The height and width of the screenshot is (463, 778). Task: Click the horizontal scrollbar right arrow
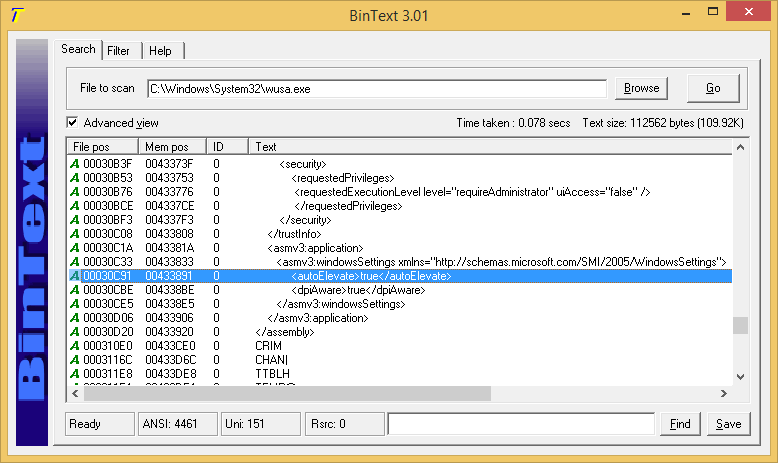[724, 394]
